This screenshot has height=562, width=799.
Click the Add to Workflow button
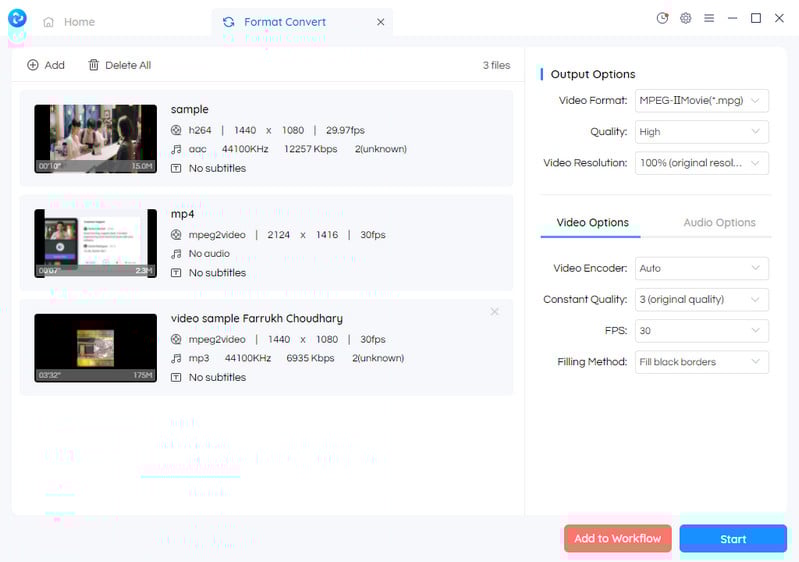point(618,539)
